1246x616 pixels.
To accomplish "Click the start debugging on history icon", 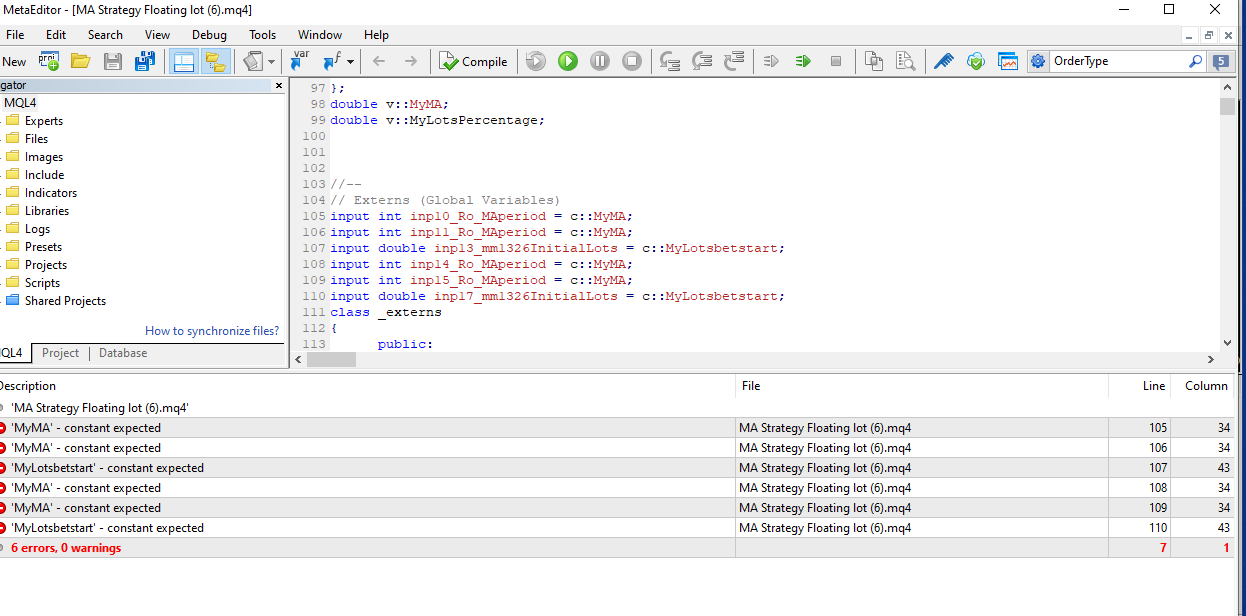I will click(536, 61).
